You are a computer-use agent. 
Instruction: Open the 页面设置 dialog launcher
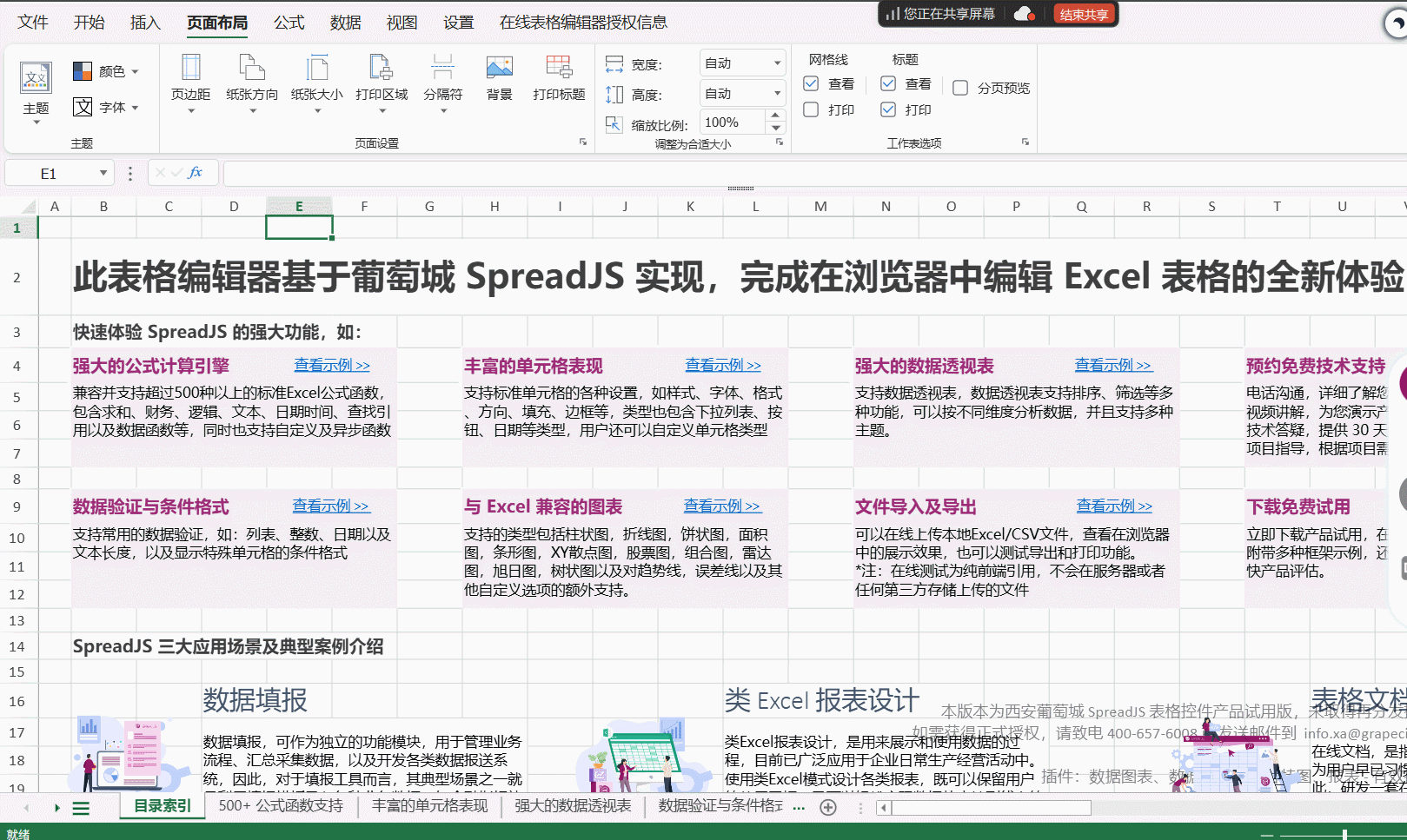click(x=583, y=142)
